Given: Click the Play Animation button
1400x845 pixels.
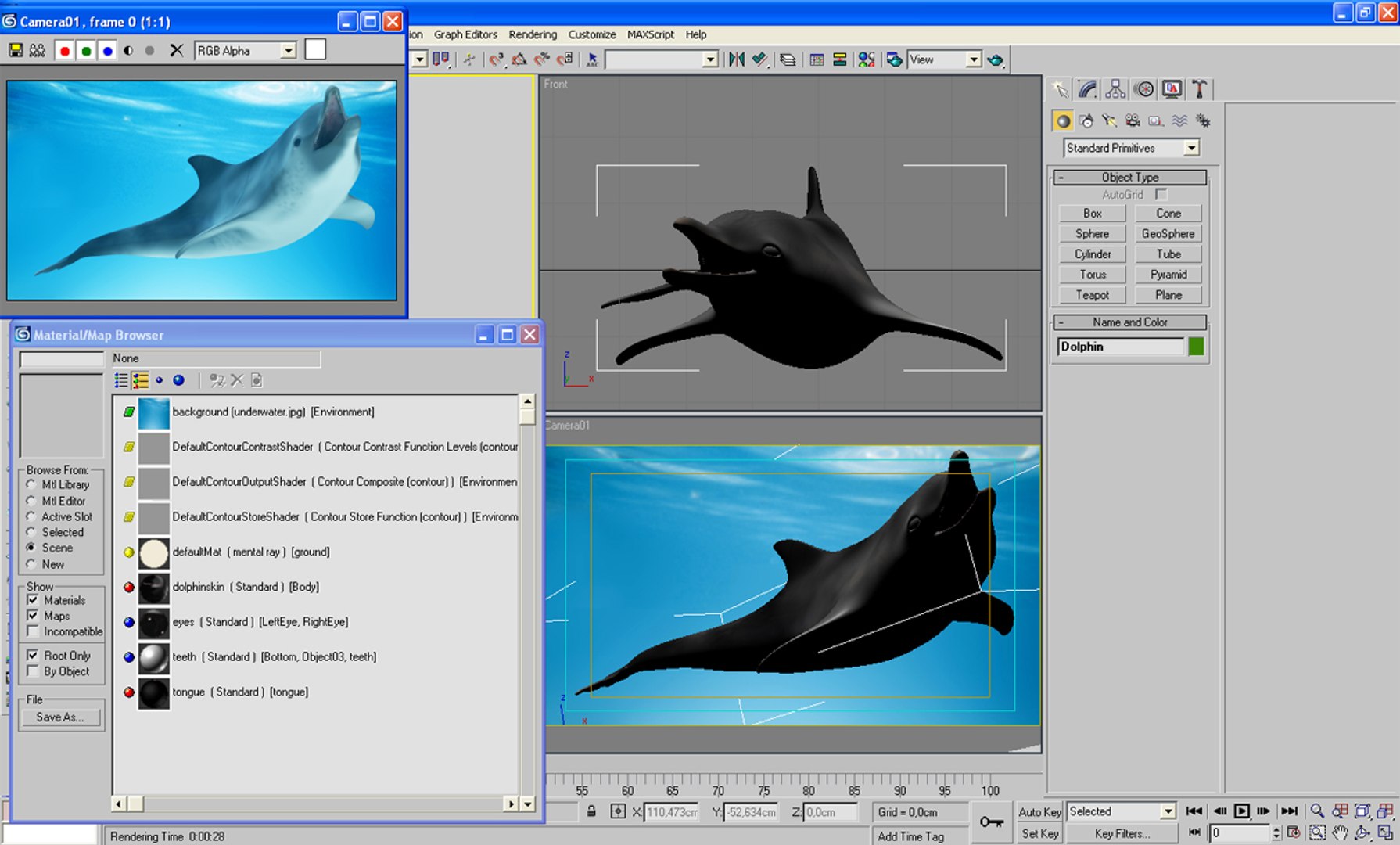Looking at the screenshot, I should pos(1241,811).
